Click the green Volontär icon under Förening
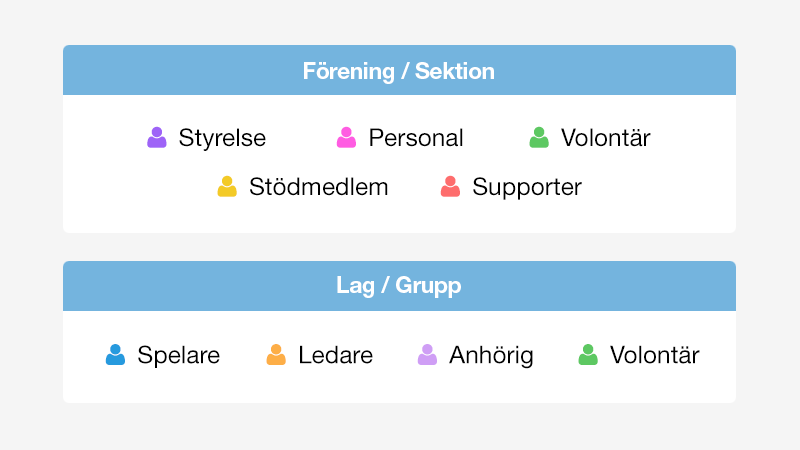800x450 pixels. (x=539, y=138)
